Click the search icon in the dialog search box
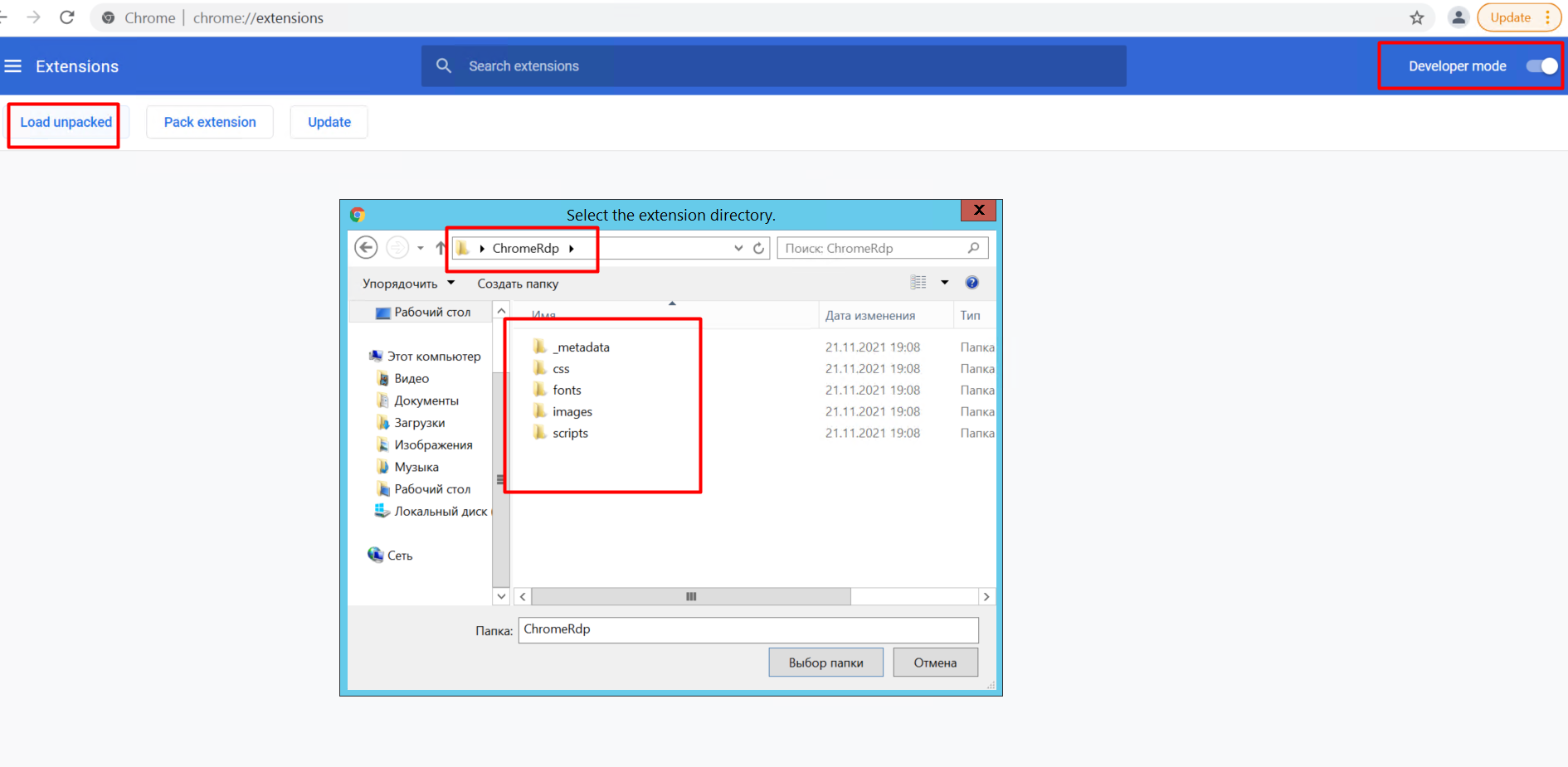Viewport: 1568px width, 767px height. click(x=973, y=248)
